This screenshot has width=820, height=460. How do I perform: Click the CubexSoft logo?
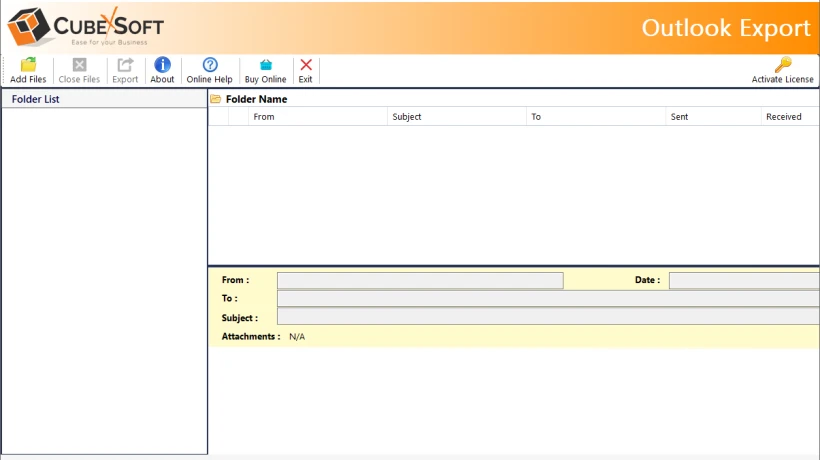(86, 27)
